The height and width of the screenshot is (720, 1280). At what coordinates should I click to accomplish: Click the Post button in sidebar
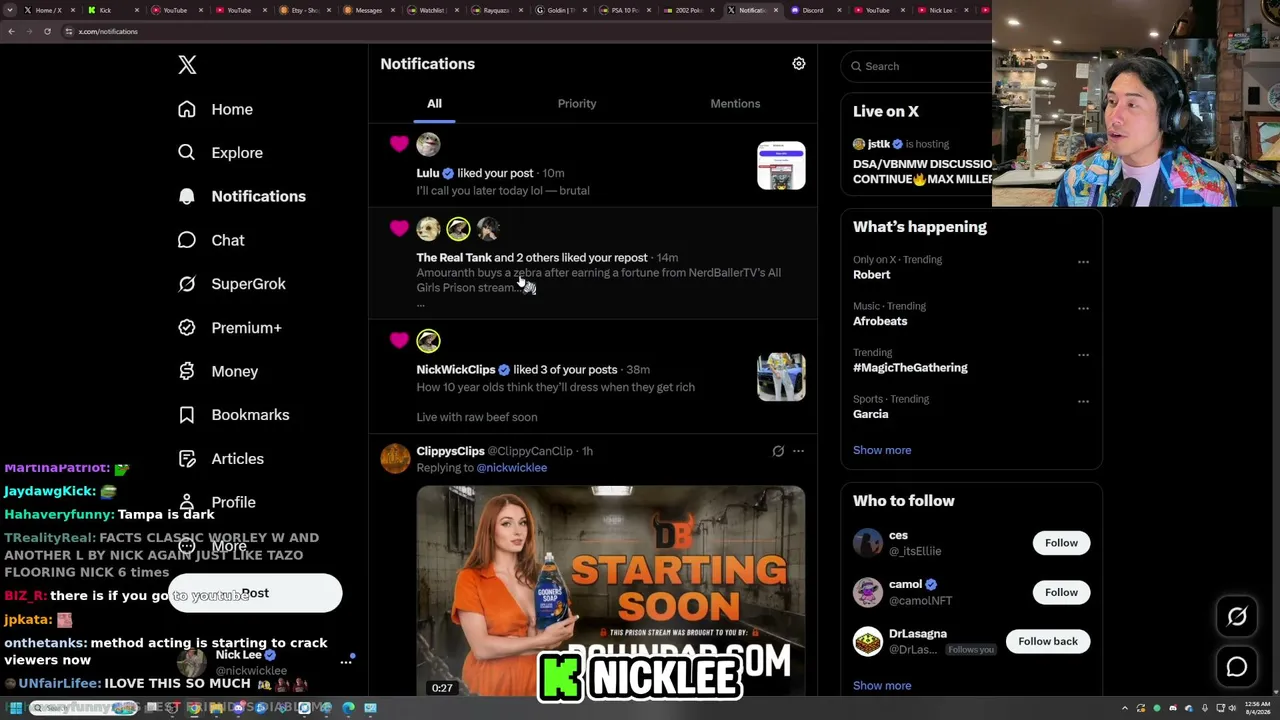pos(255,593)
